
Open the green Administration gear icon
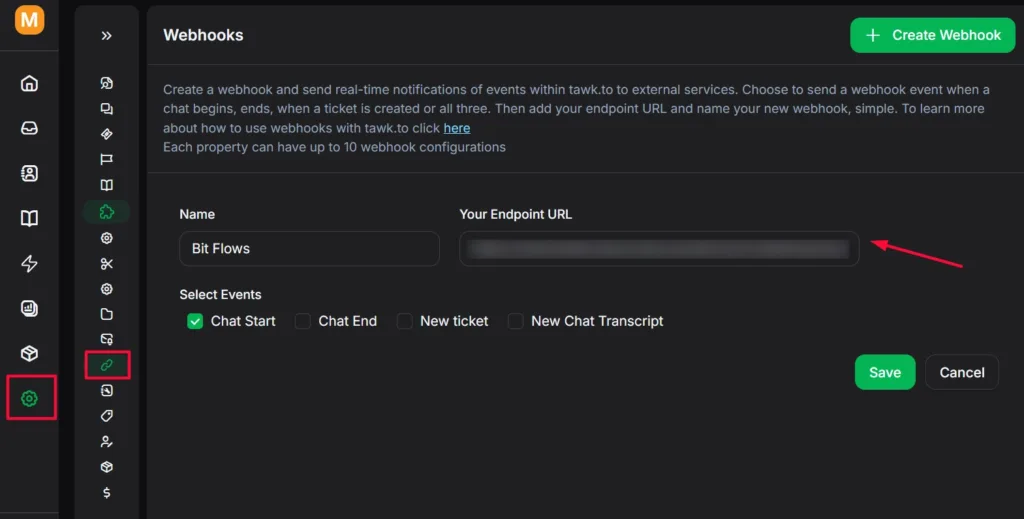(x=29, y=398)
